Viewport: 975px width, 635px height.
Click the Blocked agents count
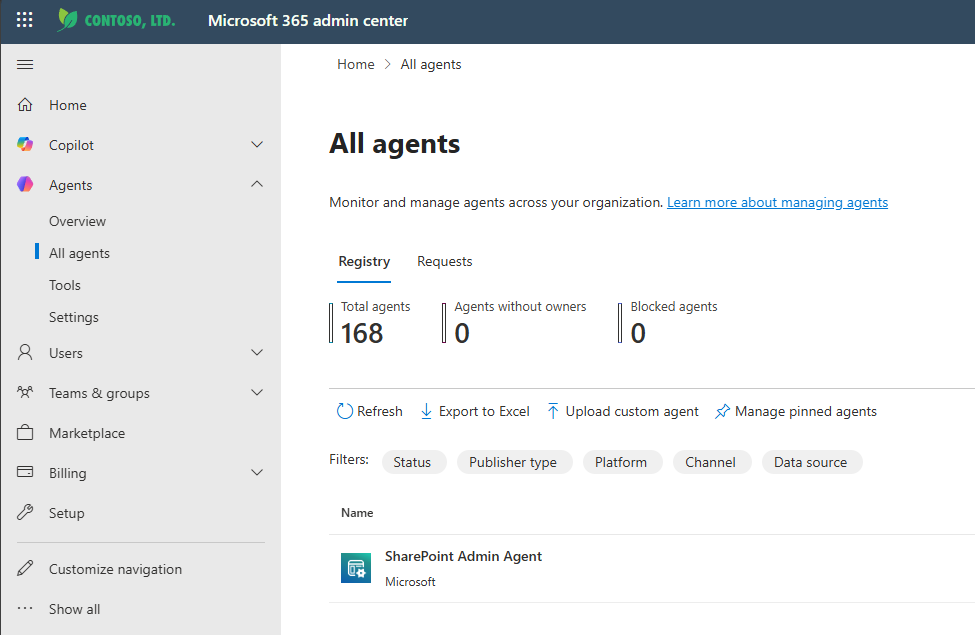638,333
